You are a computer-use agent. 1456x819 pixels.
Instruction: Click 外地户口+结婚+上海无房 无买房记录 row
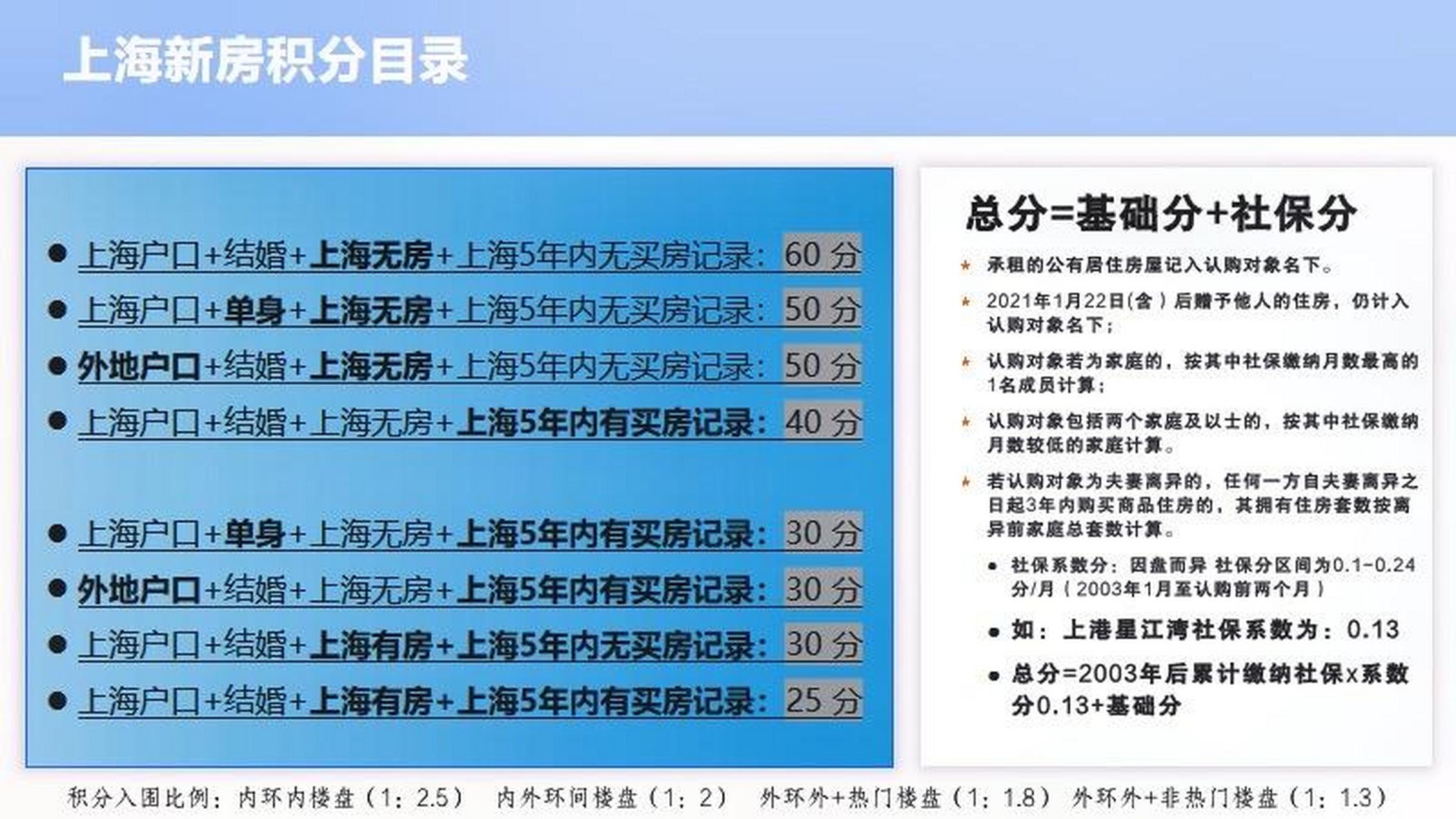pyautogui.click(x=470, y=366)
